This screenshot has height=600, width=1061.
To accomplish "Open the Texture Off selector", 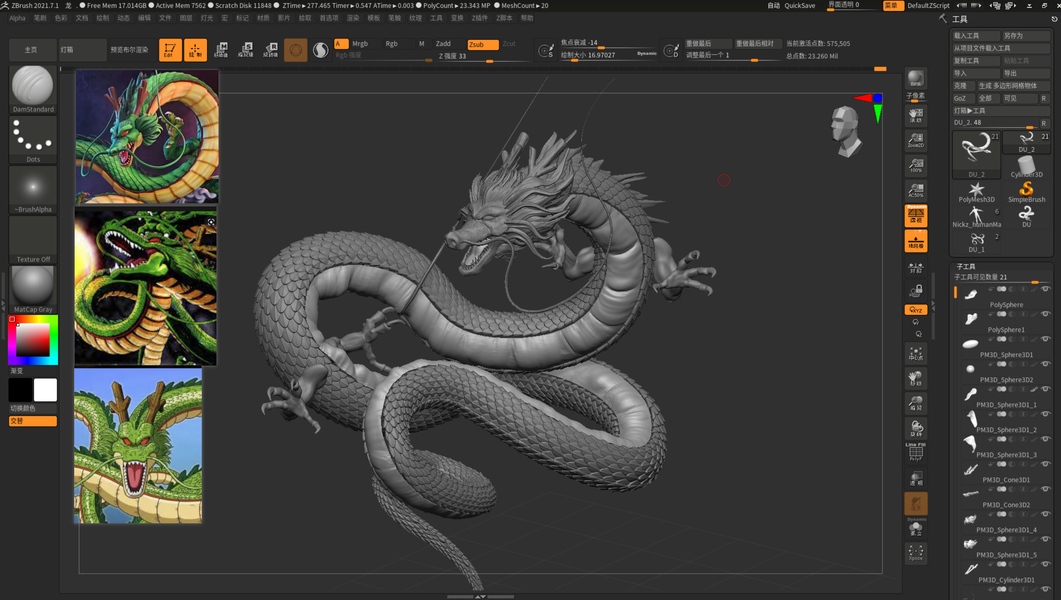I will (32, 239).
